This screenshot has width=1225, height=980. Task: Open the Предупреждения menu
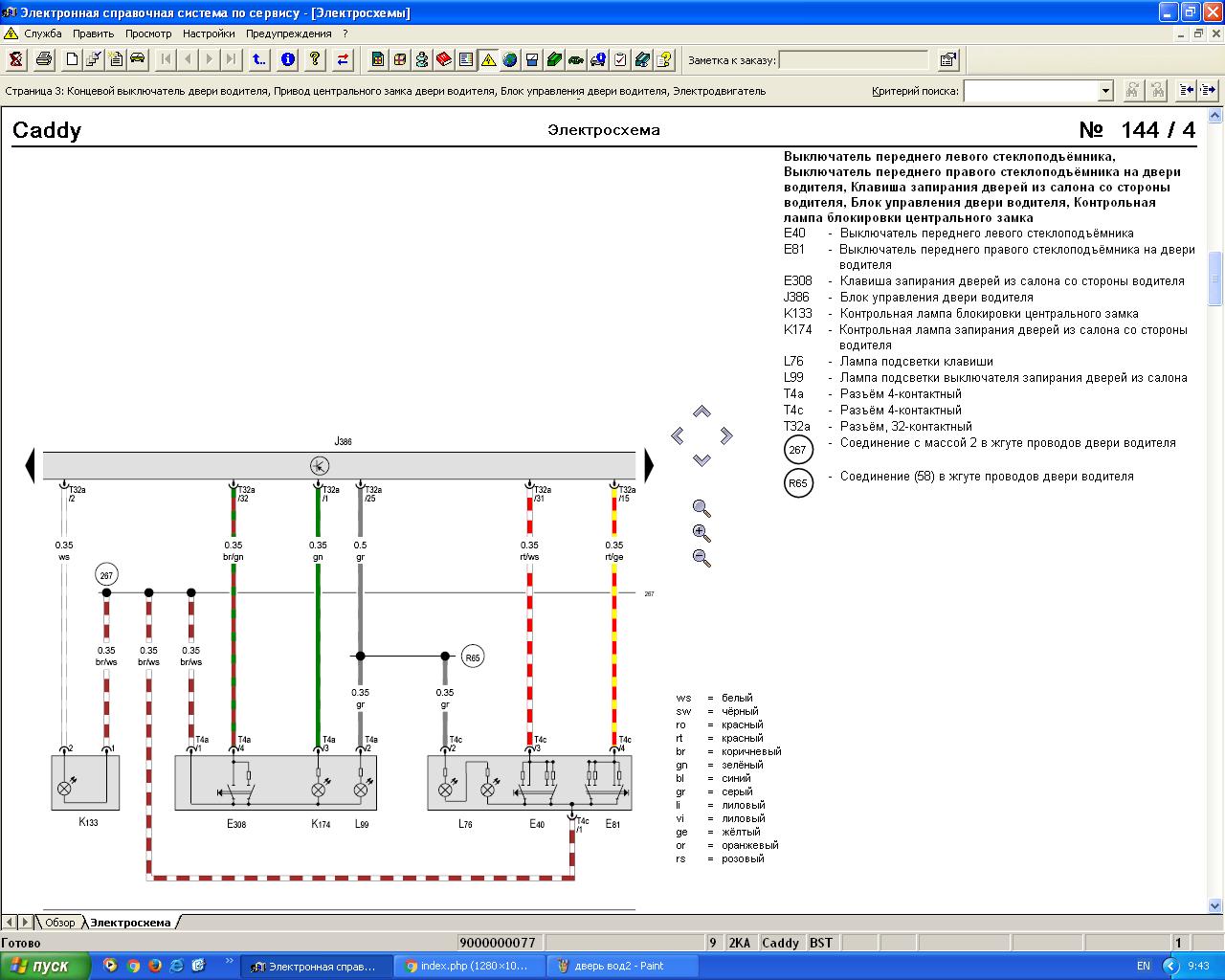(289, 33)
